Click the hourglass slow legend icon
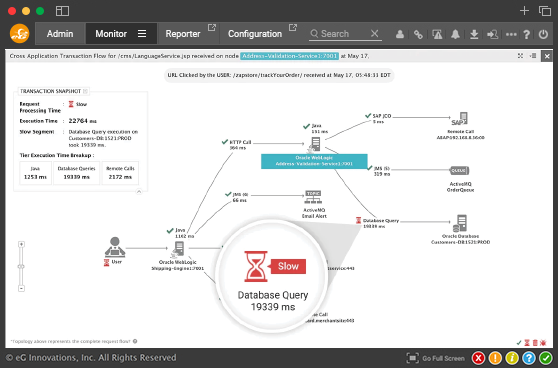 point(527,343)
